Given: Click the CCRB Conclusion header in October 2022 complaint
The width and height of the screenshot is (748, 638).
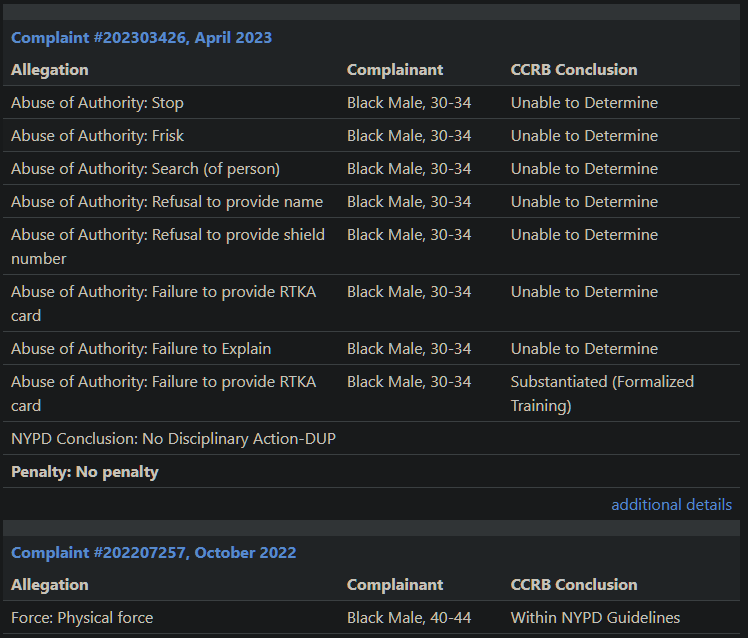Looking at the screenshot, I should point(574,585).
